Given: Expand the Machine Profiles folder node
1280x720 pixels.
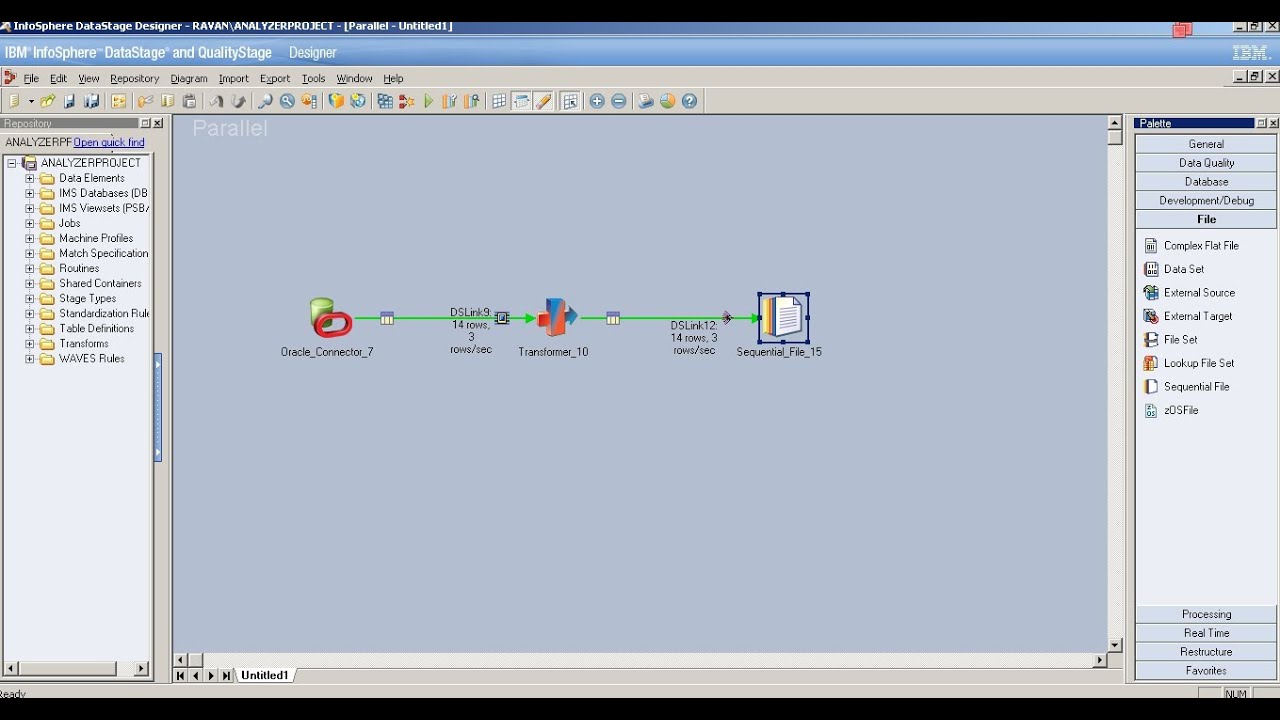Looking at the screenshot, I should point(30,239).
